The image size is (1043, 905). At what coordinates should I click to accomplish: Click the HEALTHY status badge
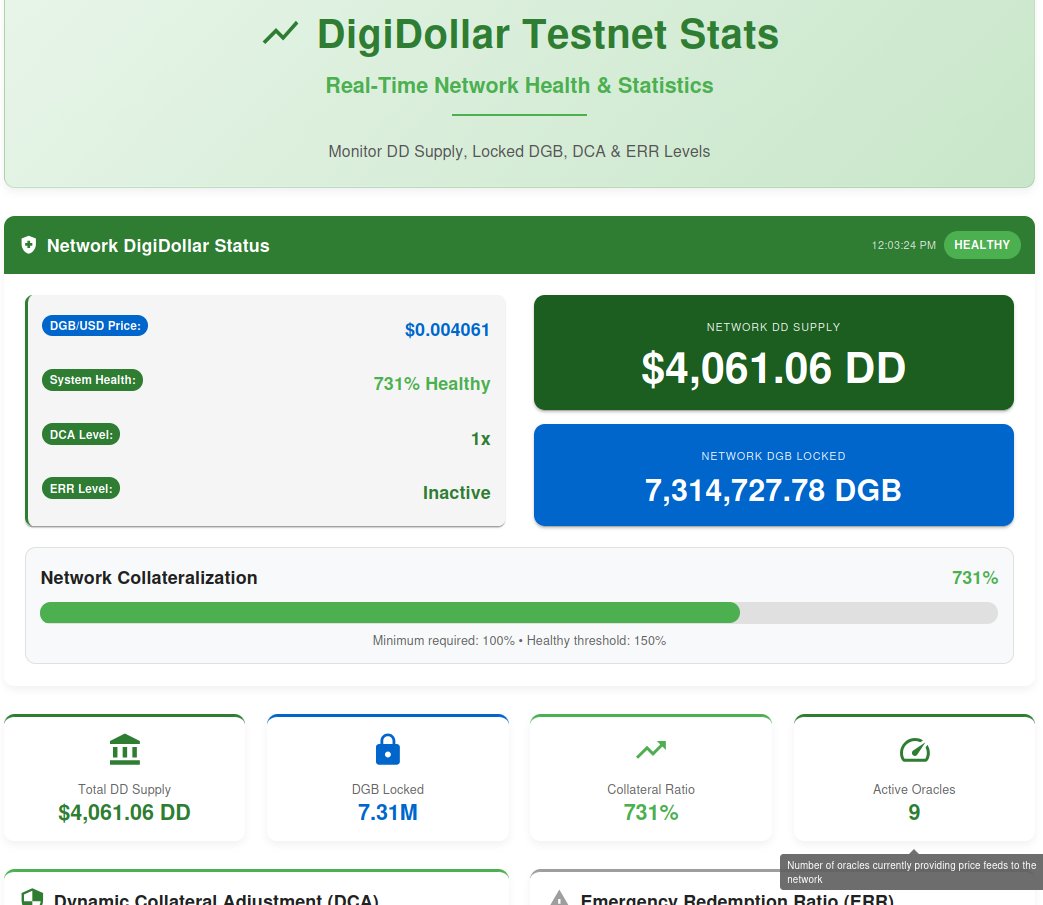click(982, 245)
